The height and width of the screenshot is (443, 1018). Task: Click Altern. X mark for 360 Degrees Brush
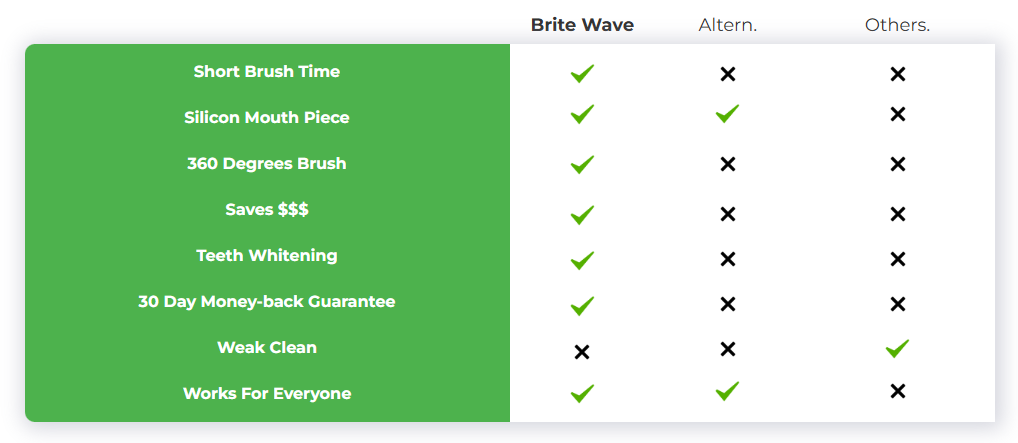point(728,164)
